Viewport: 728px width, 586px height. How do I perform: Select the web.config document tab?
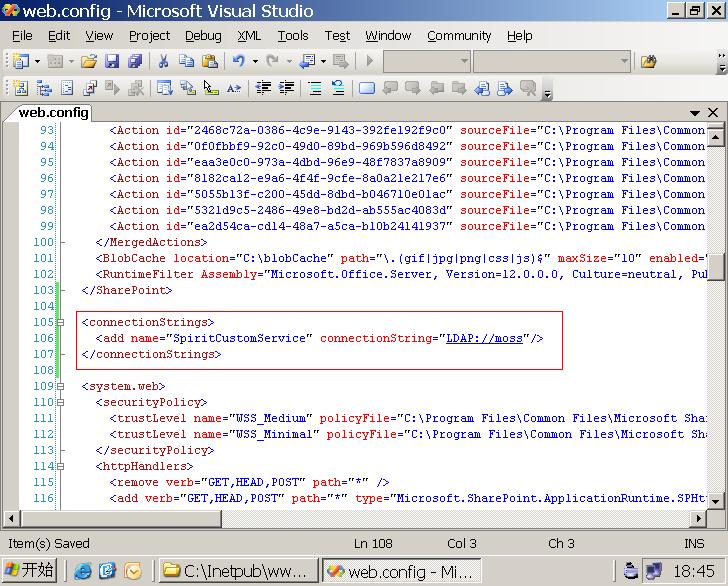(x=54, y=113)
